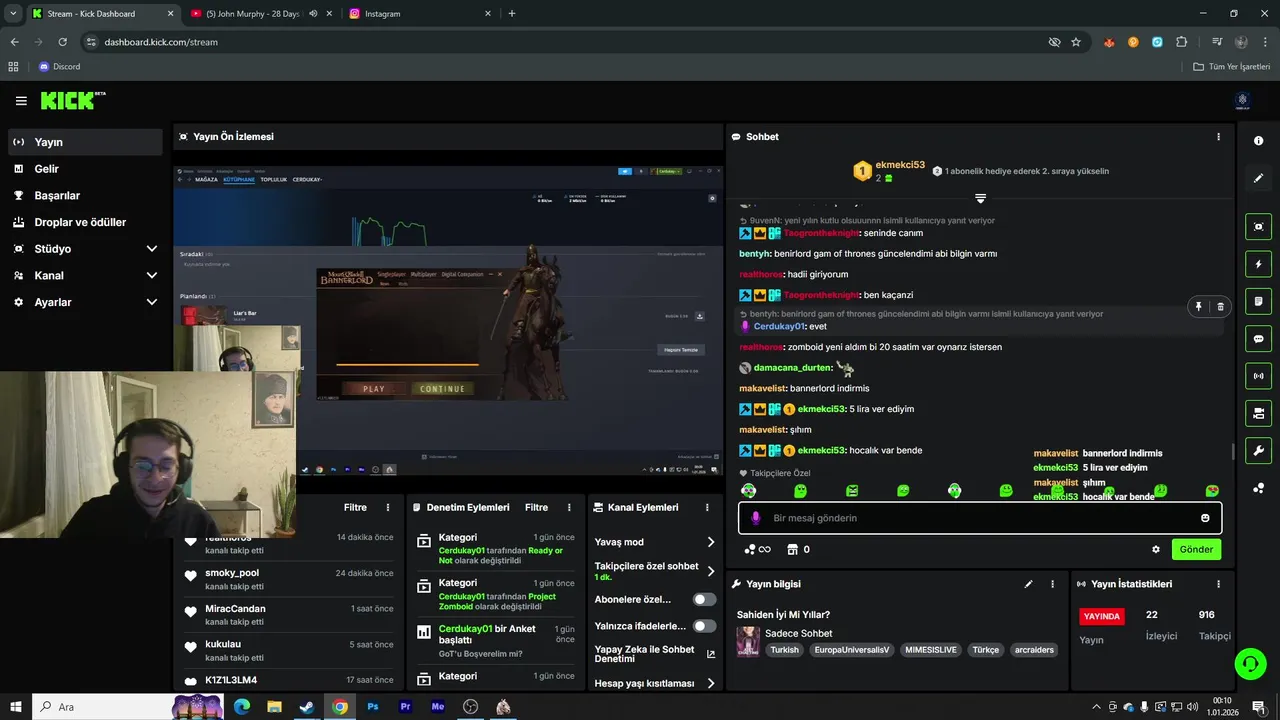Click the pencil icon in right sidebar
This screenshot has width=1280, height=720.
(x=1258, y=178)
